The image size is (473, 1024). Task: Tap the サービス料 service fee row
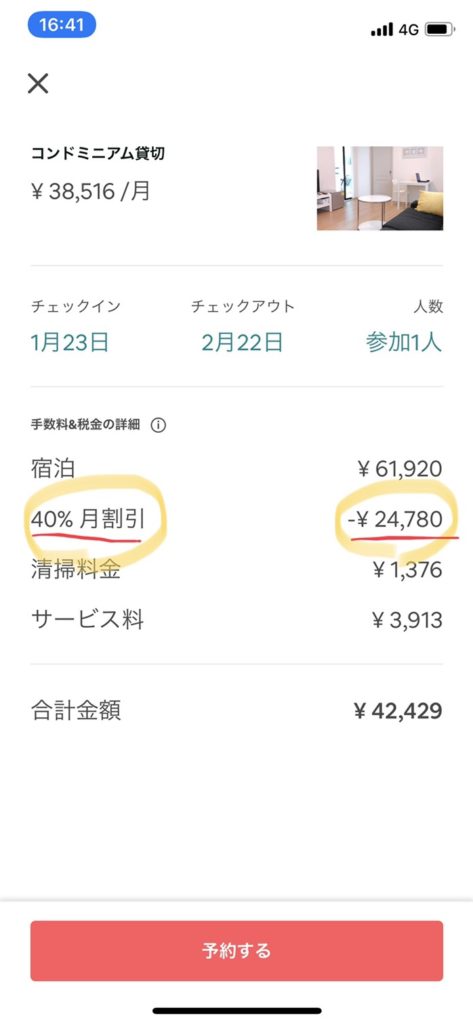click(236, 620)
